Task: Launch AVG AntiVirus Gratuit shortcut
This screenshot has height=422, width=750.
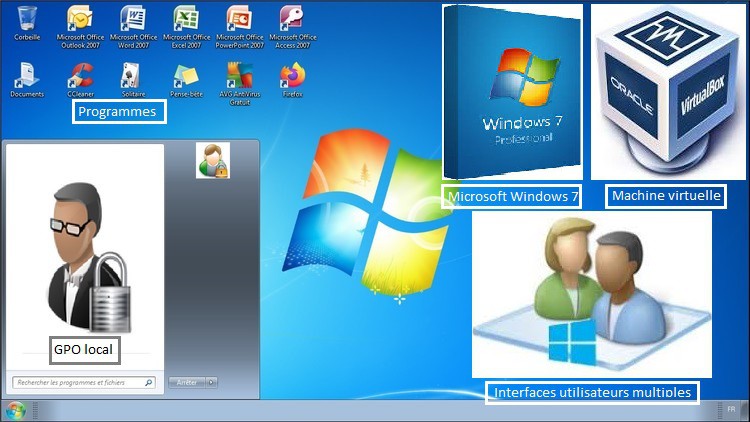Action: pyautogui.click(x=239, y=84)
